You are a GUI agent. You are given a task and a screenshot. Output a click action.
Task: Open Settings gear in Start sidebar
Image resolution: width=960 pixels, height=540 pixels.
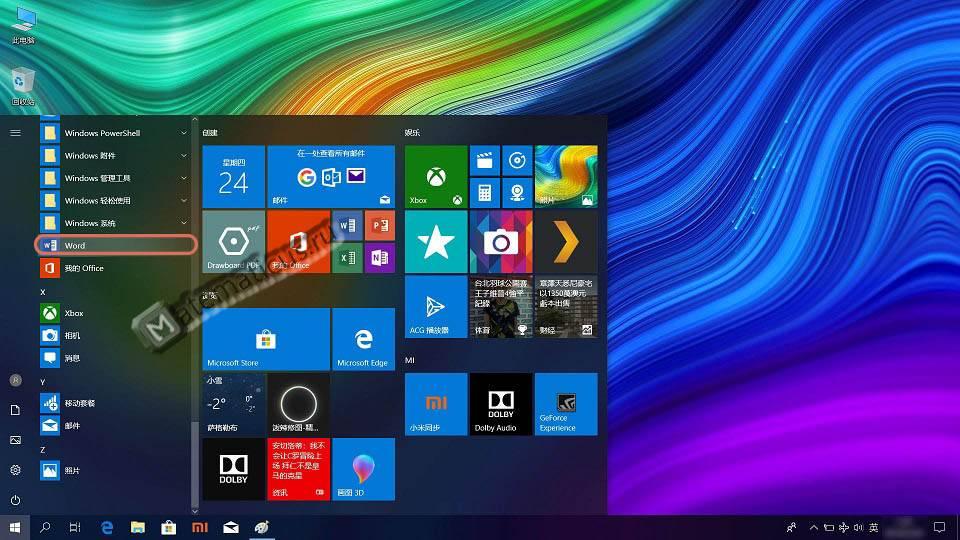[15, 470]
